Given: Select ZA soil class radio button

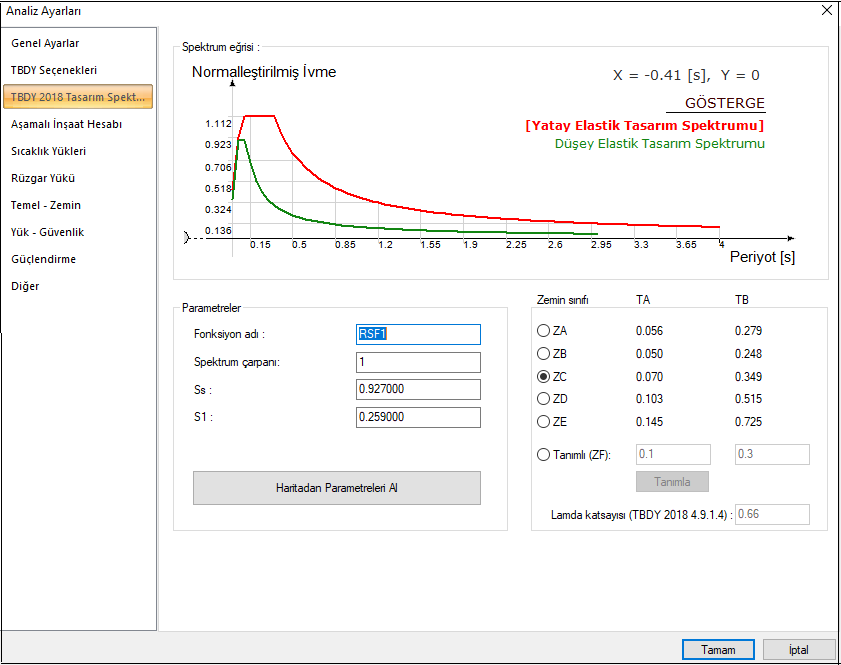Looking at the screenshot, I should click(544, 331).
